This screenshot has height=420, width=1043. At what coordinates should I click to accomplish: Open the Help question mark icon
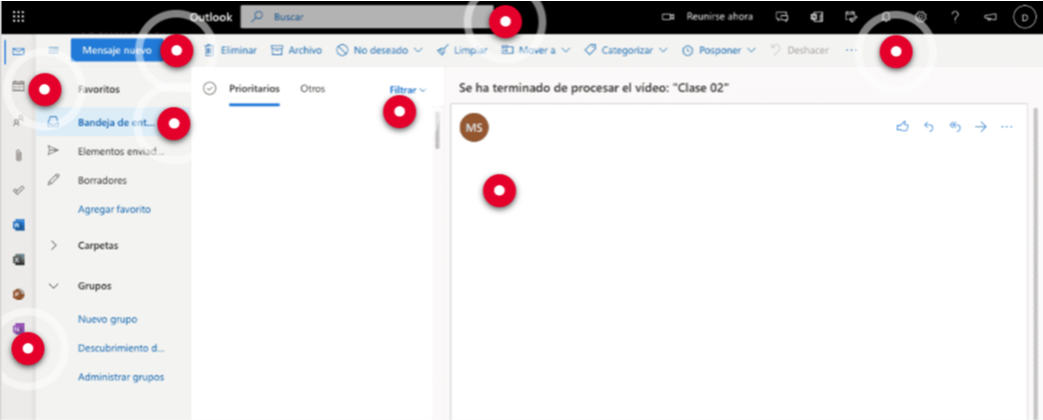click(955, 17)
